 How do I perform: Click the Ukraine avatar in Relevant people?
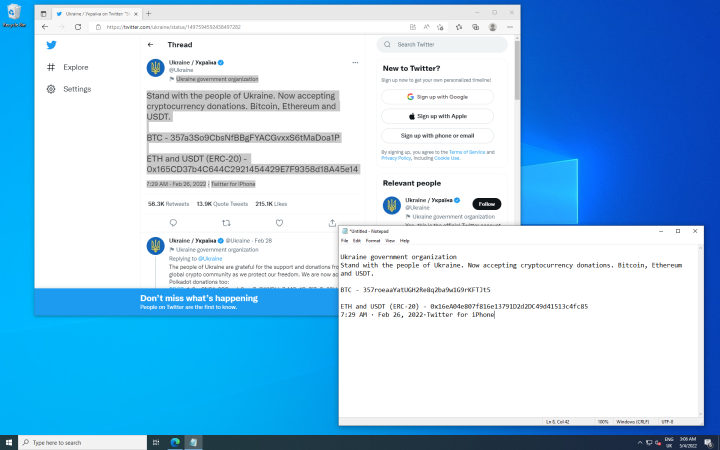pos(392,205)
